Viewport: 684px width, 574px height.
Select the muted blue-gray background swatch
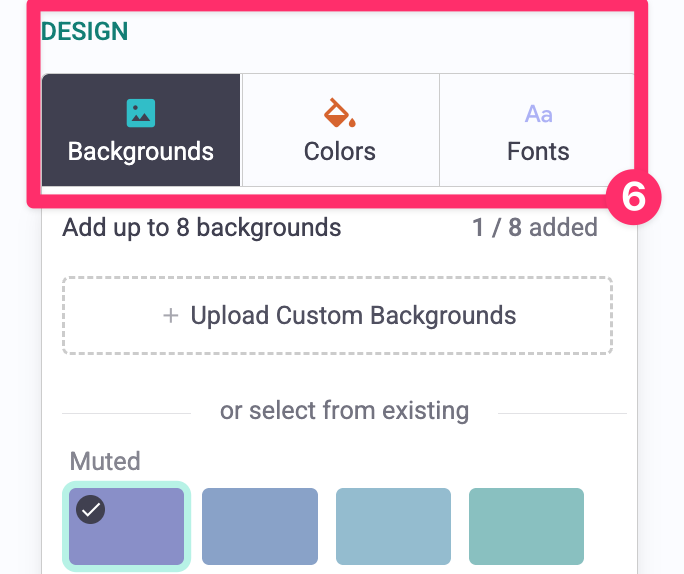[x=260, y=526]
